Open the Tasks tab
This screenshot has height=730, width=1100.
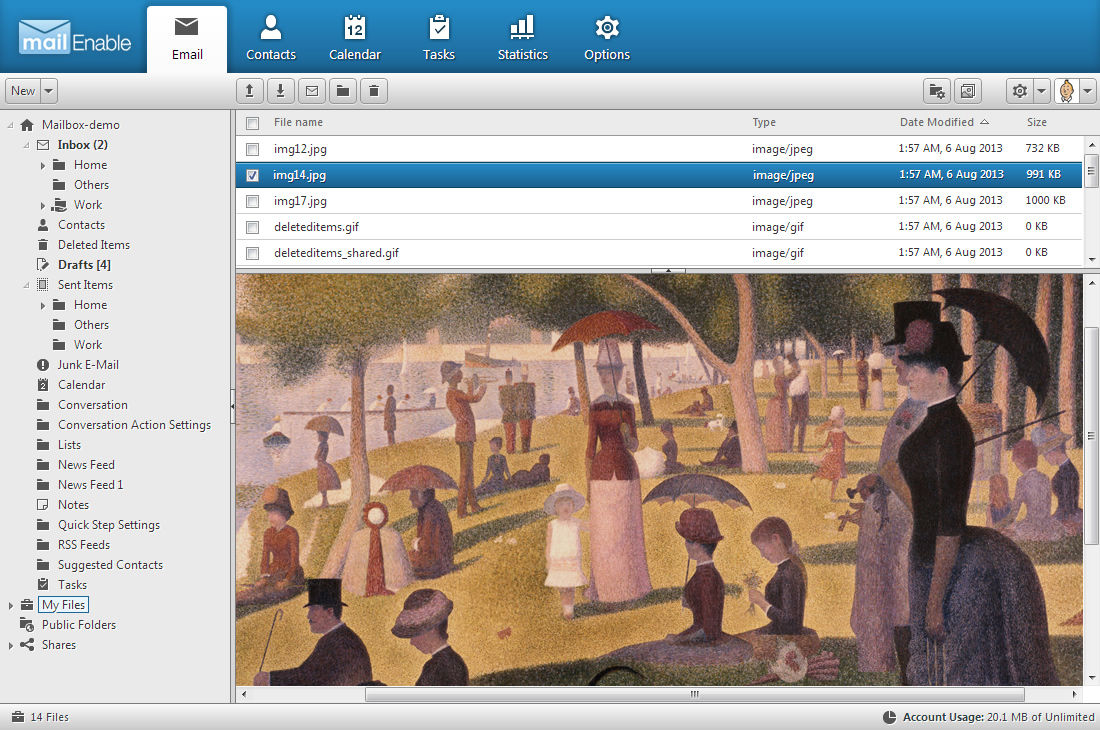click(x=439, y=39)
